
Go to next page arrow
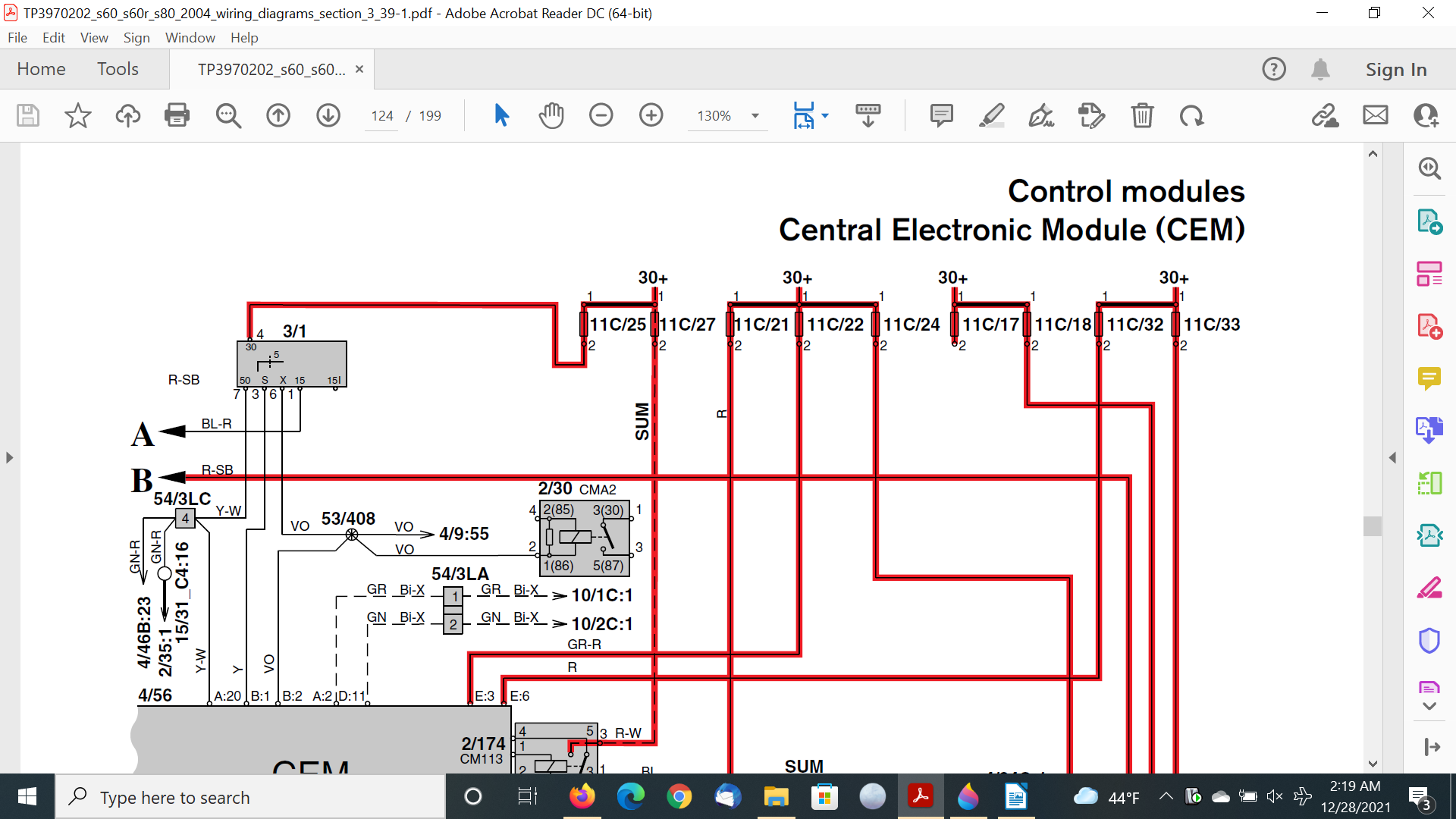(328, 115)
